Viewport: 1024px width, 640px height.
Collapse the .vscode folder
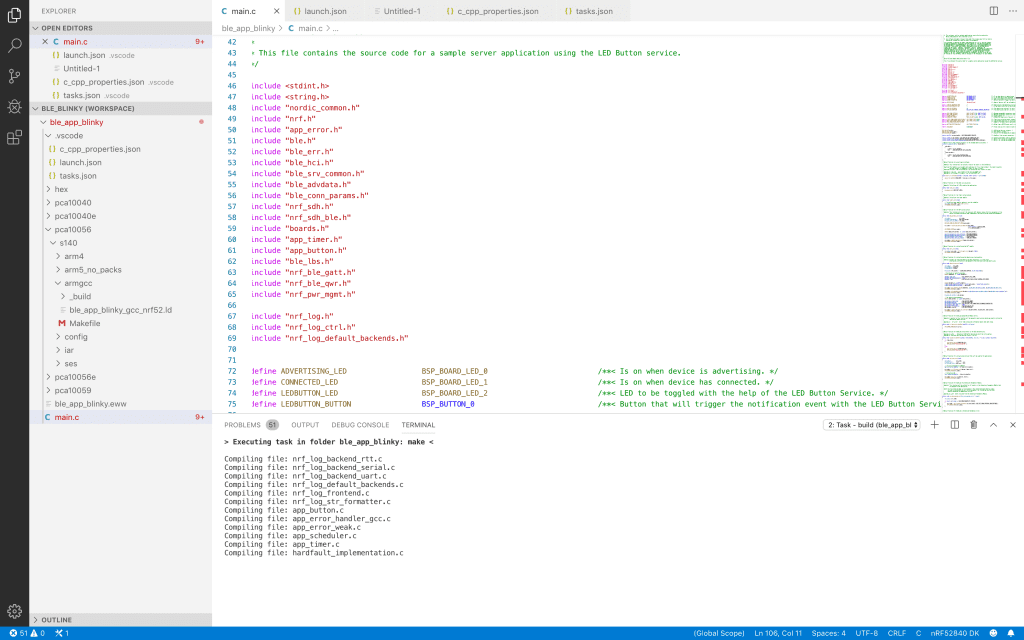tap(69, 136)
